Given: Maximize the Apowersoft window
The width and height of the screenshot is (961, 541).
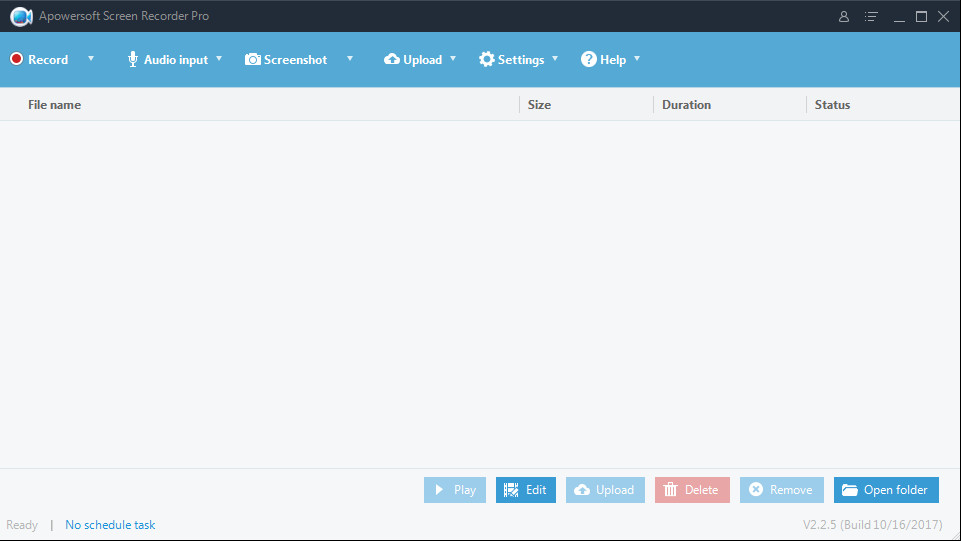Looking at the screenshot, I should click(x=921, y=17).
